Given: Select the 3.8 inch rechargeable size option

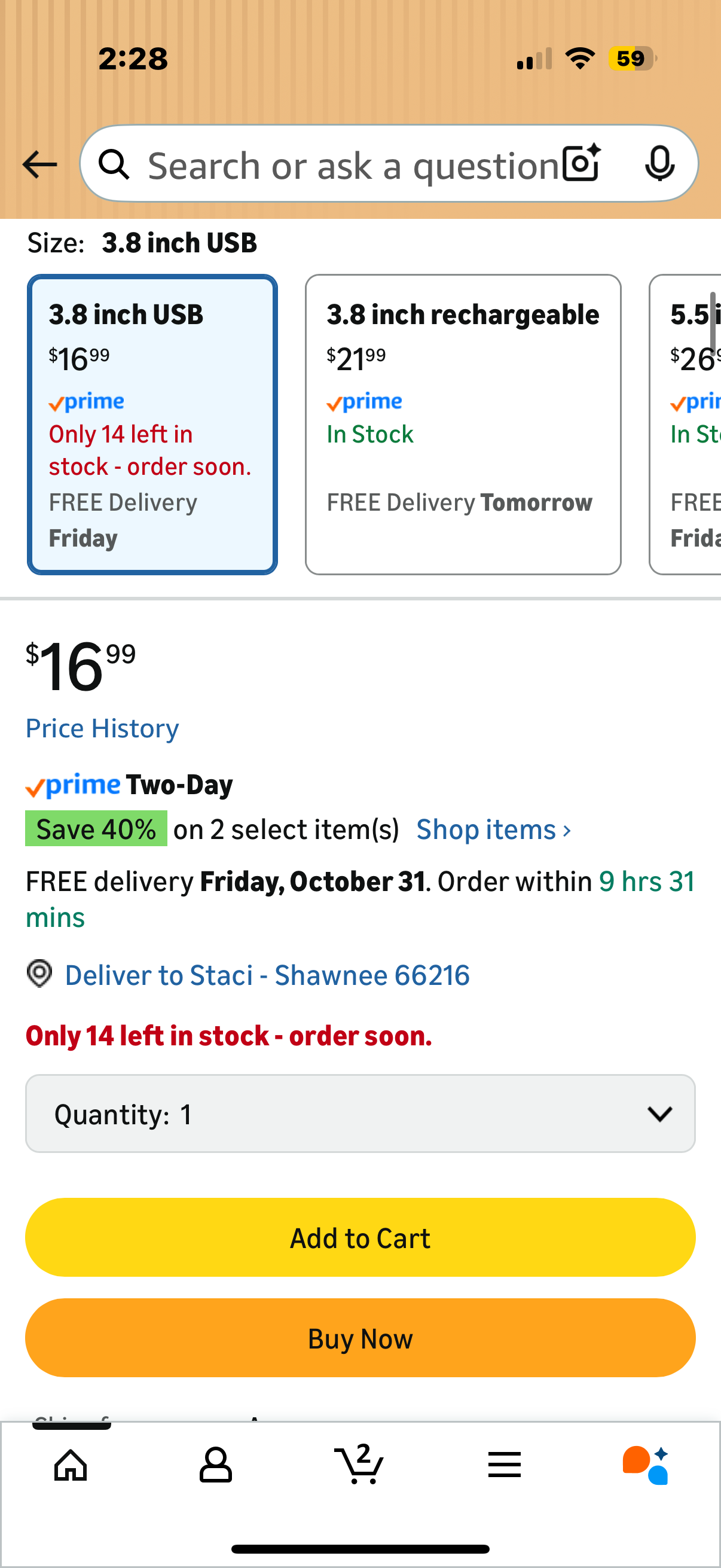Looking at the screenshot, I should pyautogui.click(x=462, y=424).
